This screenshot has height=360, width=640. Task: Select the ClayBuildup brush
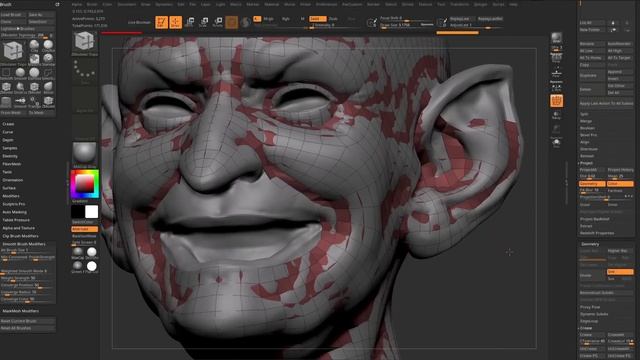click(48, 45)
